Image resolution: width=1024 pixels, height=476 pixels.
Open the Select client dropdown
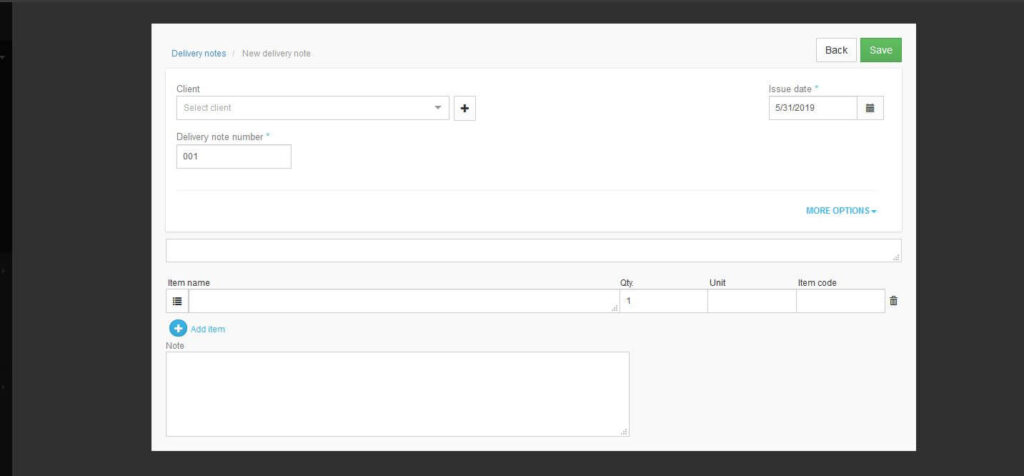(313, 108)
